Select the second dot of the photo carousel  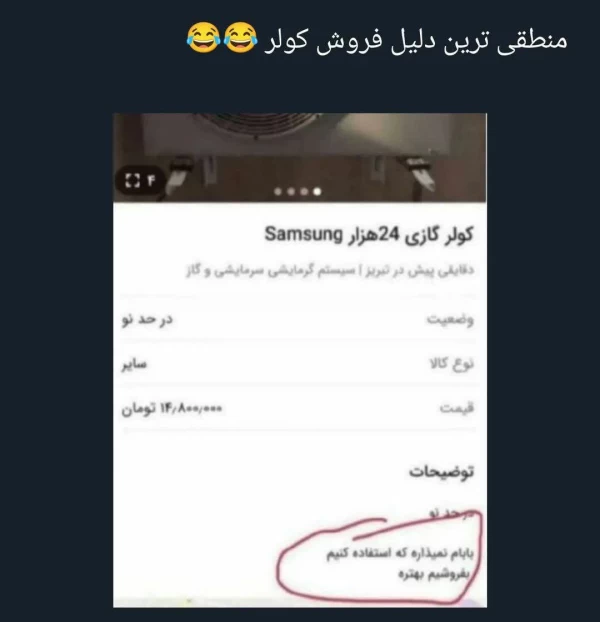(x=291, y=192)
